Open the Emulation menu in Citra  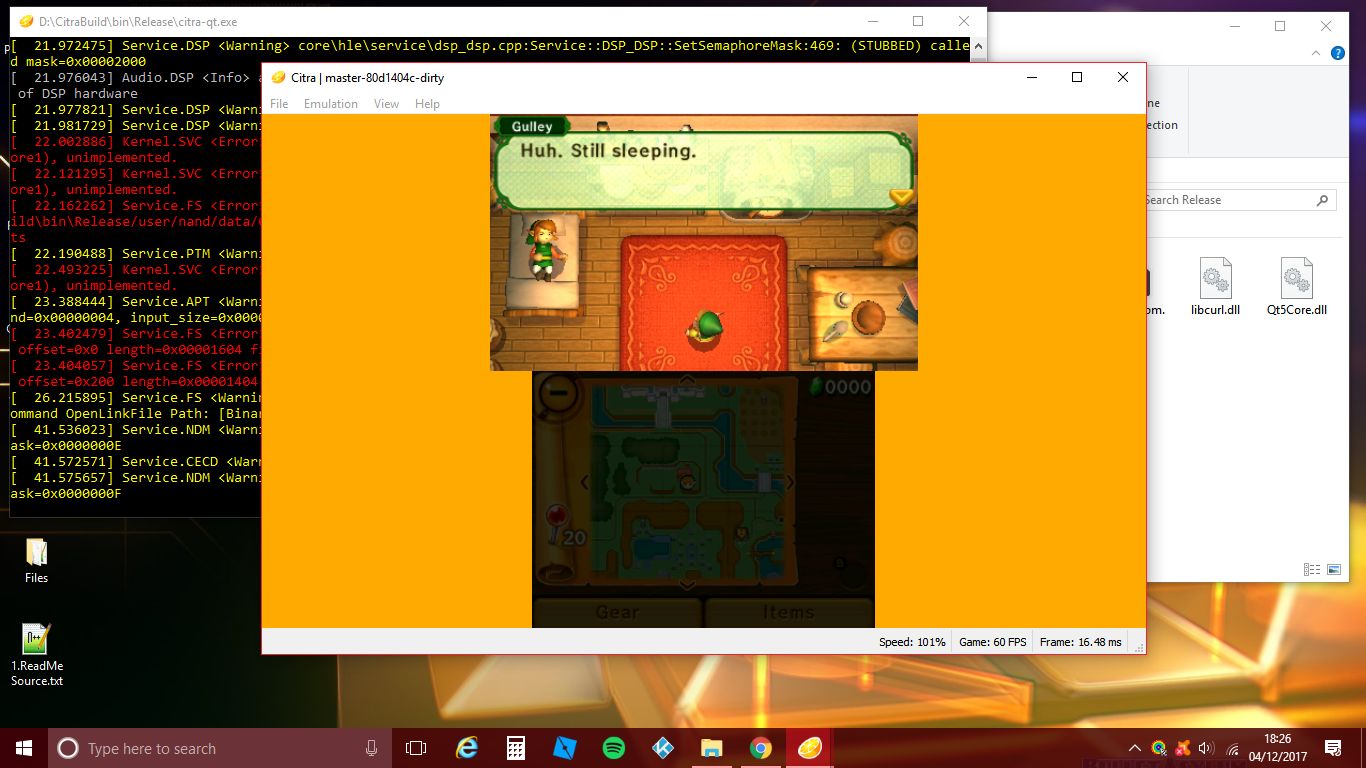click(x=331, y=104)
